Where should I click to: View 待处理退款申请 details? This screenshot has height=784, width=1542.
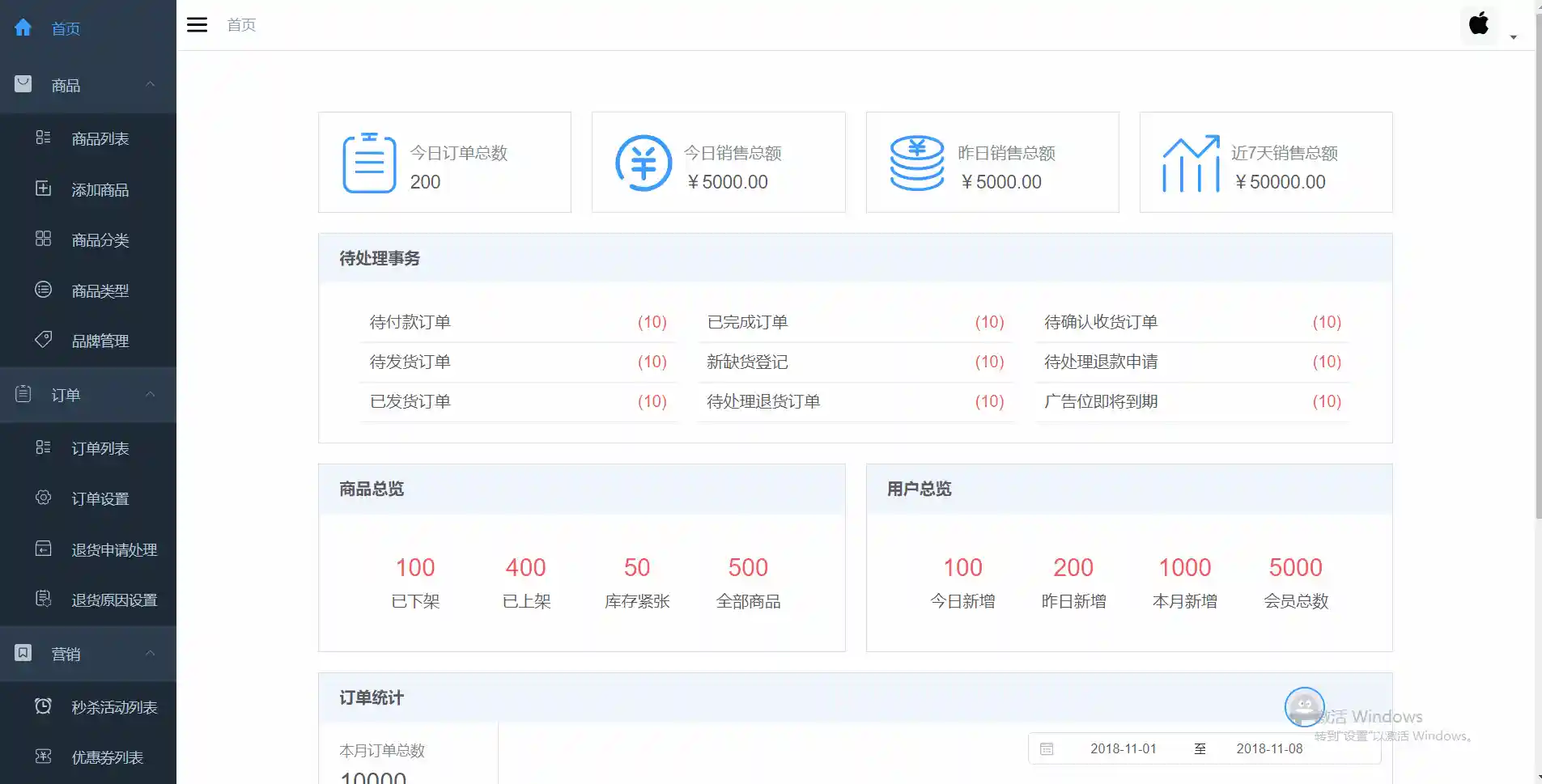click(x=1100, y=362)
